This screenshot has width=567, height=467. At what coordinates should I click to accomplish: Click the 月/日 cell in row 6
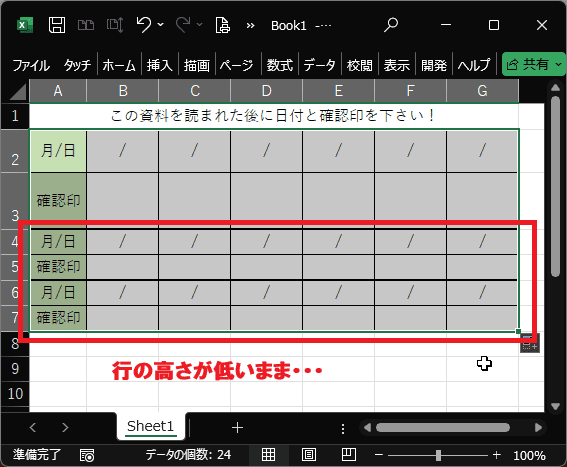[x=58, y=293]
